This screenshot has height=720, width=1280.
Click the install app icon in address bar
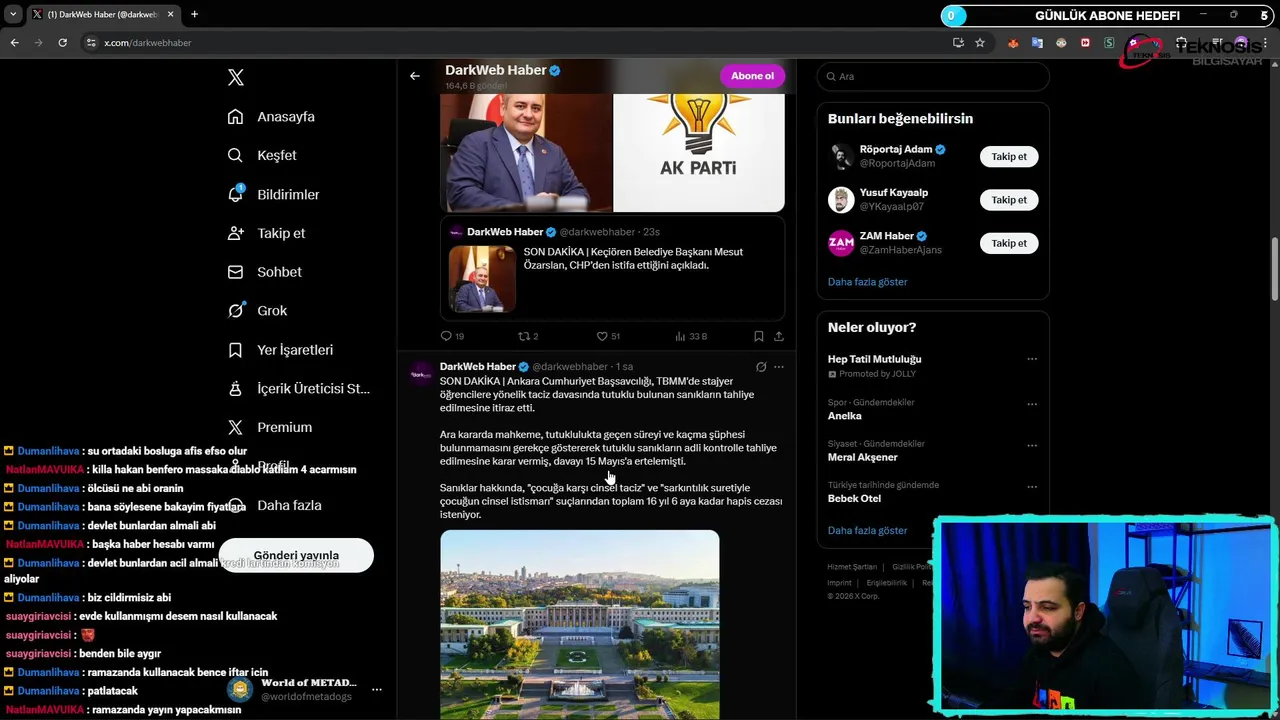pos(958,43)
